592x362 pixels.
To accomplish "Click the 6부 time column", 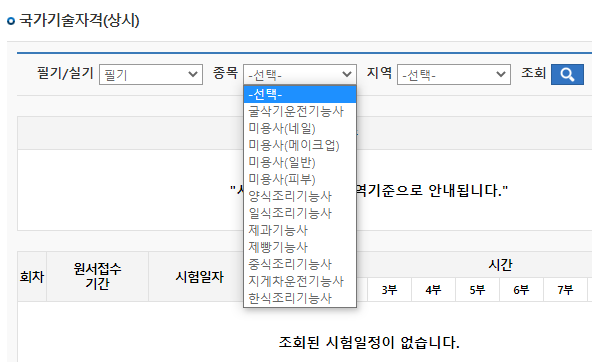I will pyautogui.click(x=521, y=290).
